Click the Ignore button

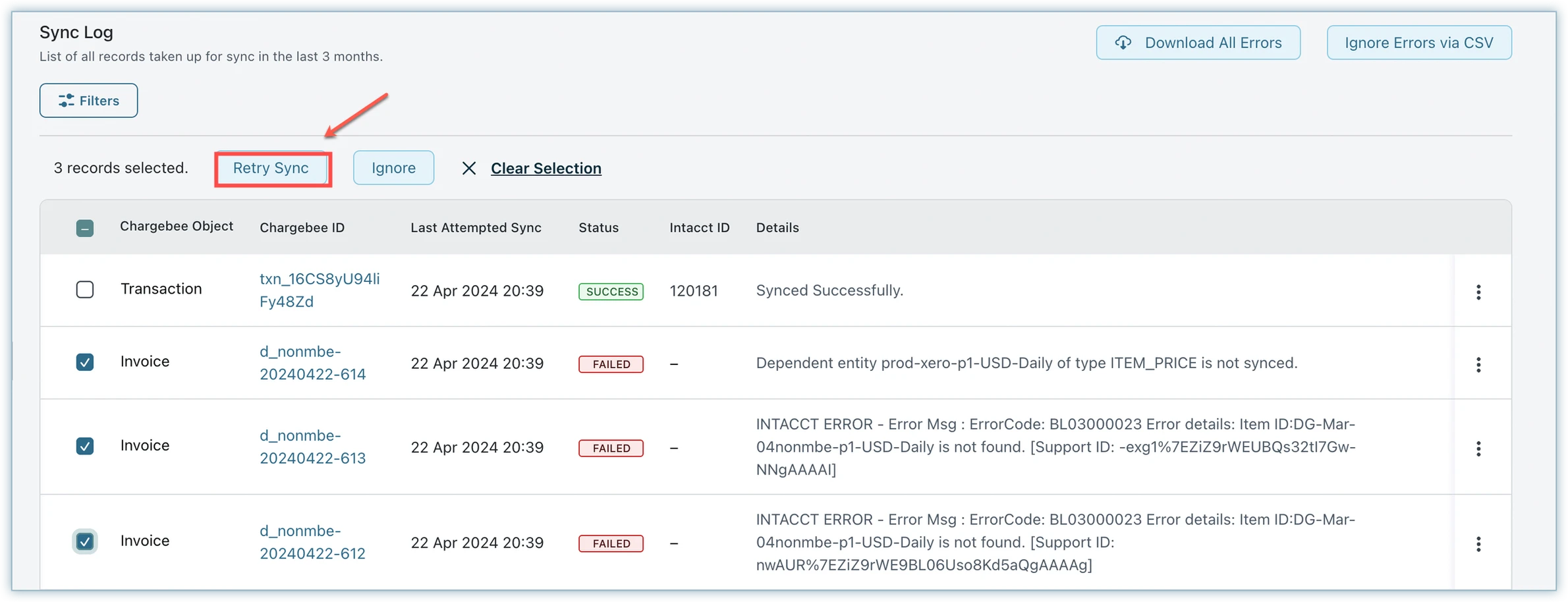click(x=393, y=168)
